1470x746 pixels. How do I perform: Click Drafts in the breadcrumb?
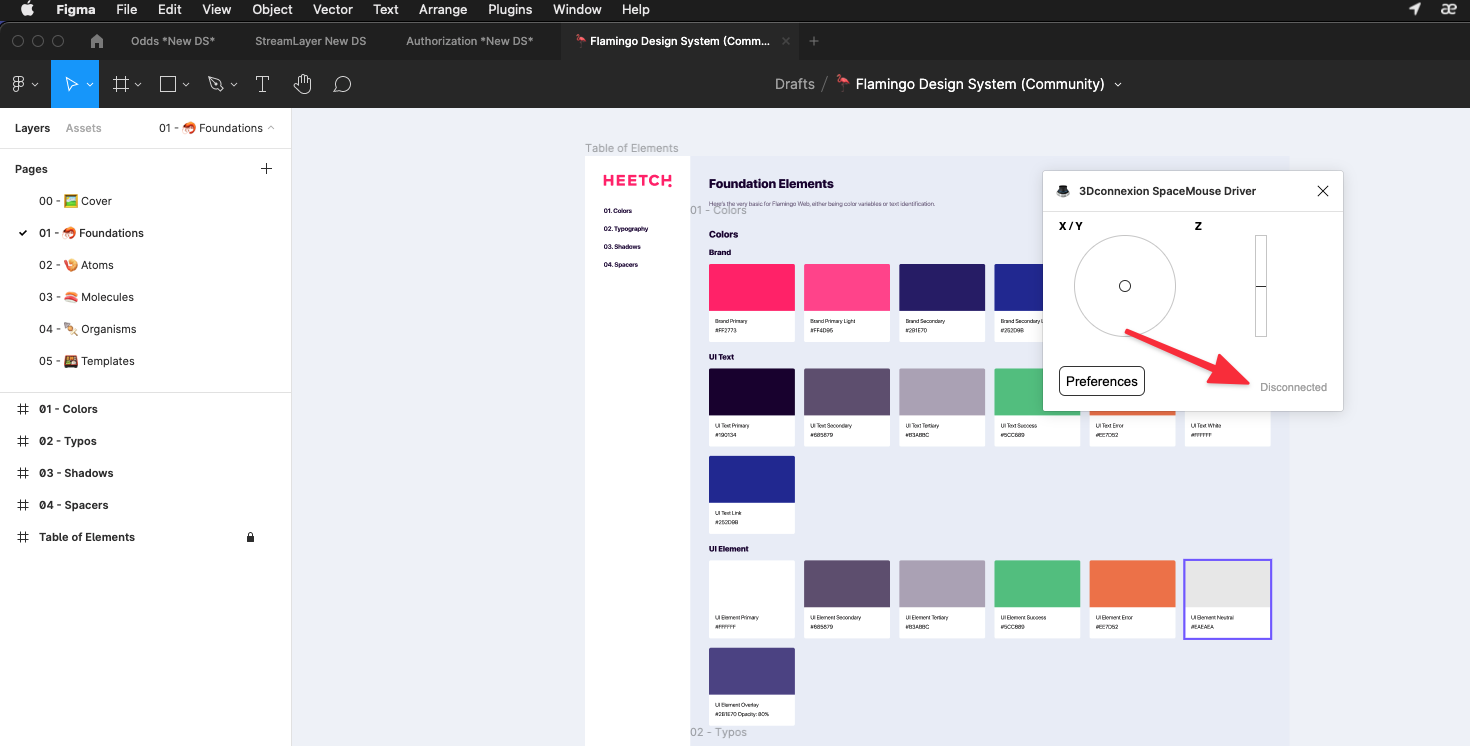click(x=795, y=85)
